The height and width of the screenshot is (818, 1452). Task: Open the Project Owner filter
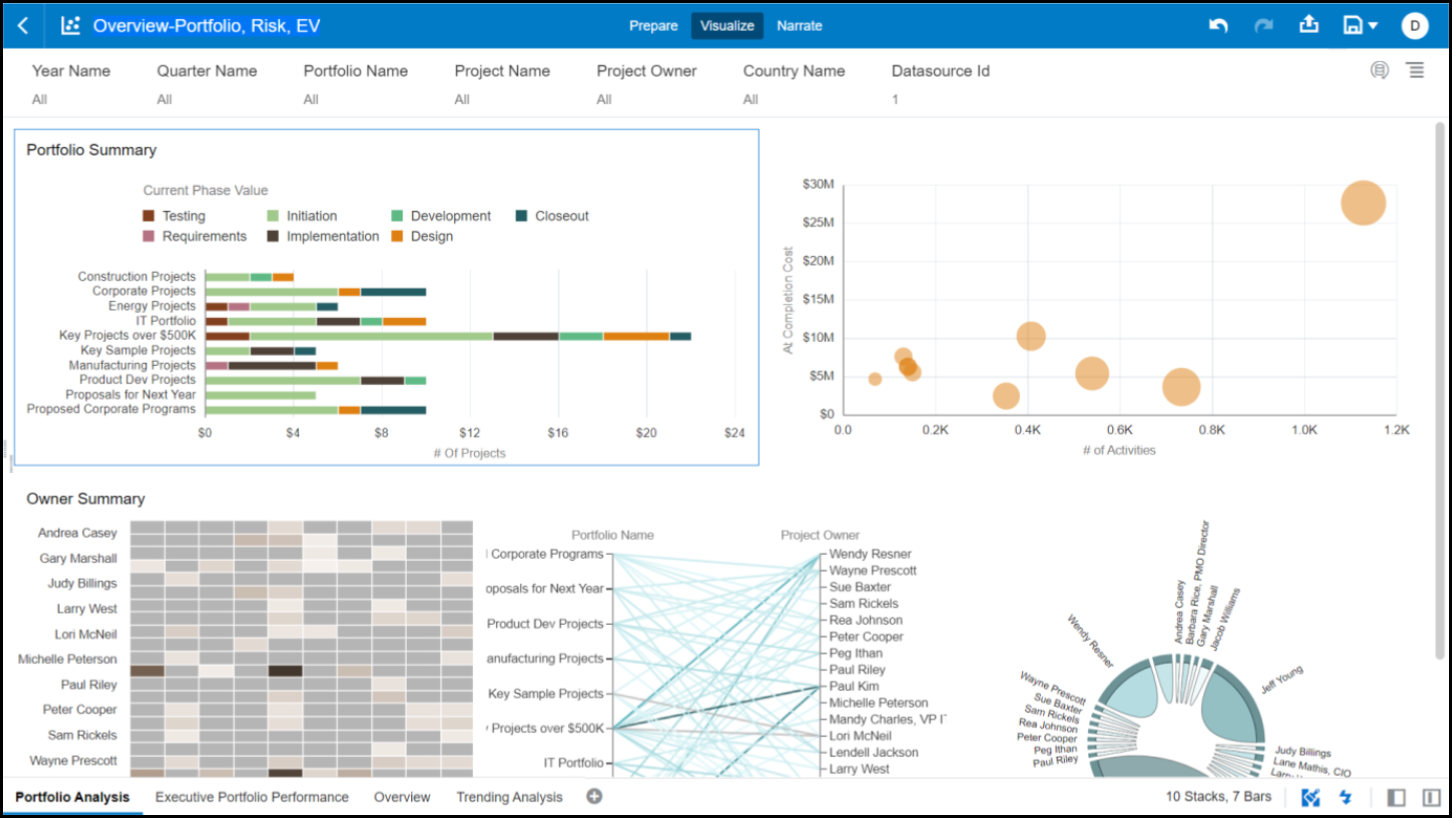[x=647, y=84]
